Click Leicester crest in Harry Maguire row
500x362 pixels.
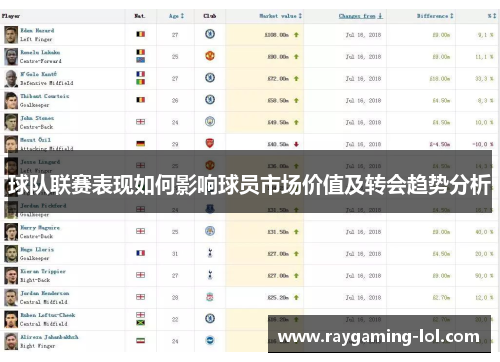[x=210, y=231]
